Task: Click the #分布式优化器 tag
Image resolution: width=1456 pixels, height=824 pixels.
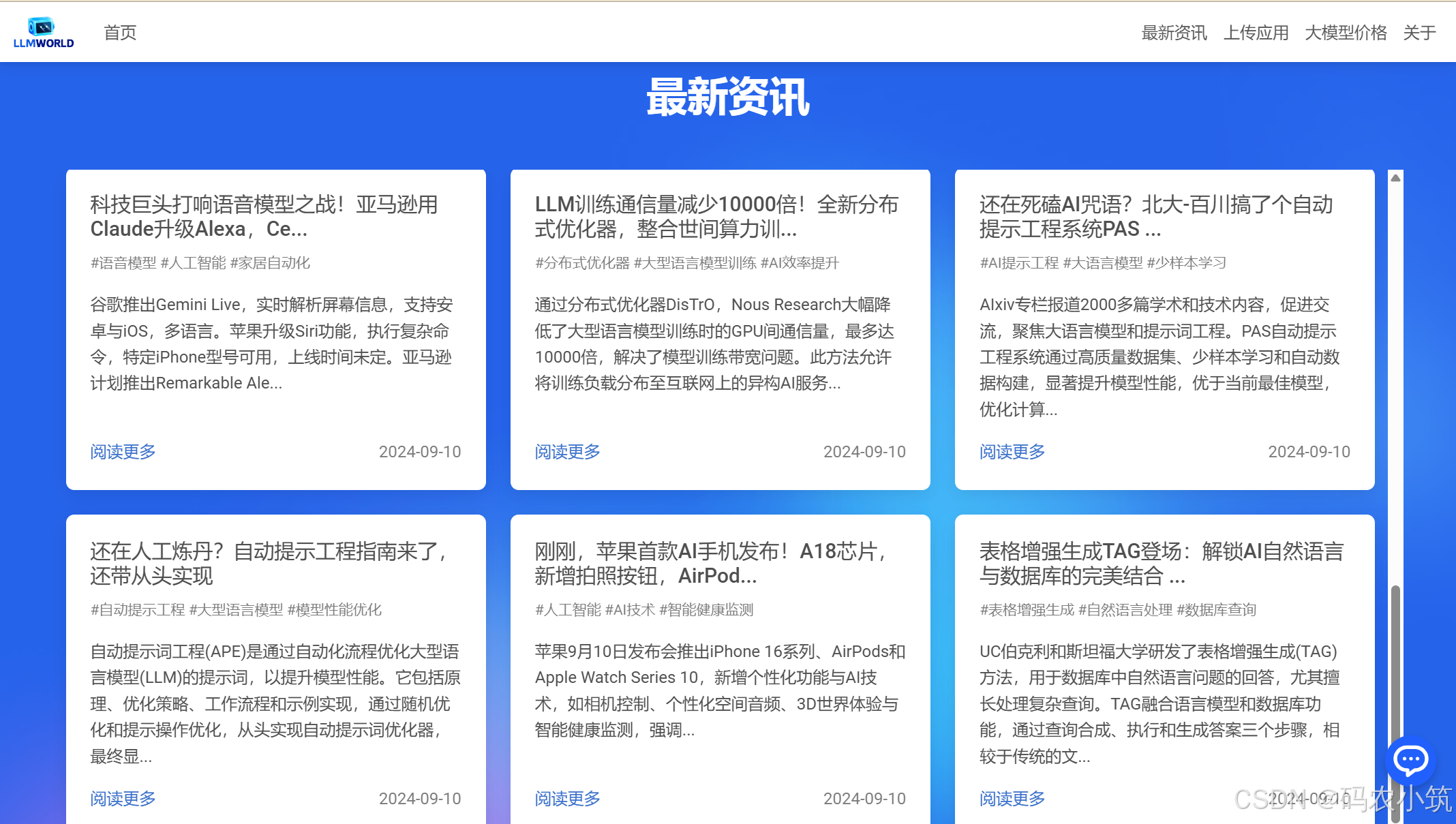Action: (x=582, y=263)
